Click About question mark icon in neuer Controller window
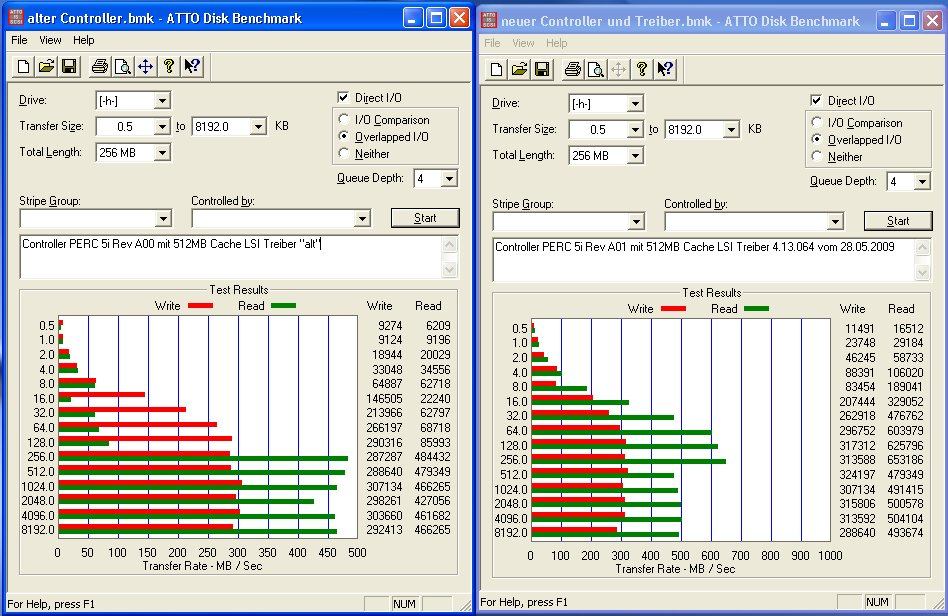948x616 pixels. point(641,70)
